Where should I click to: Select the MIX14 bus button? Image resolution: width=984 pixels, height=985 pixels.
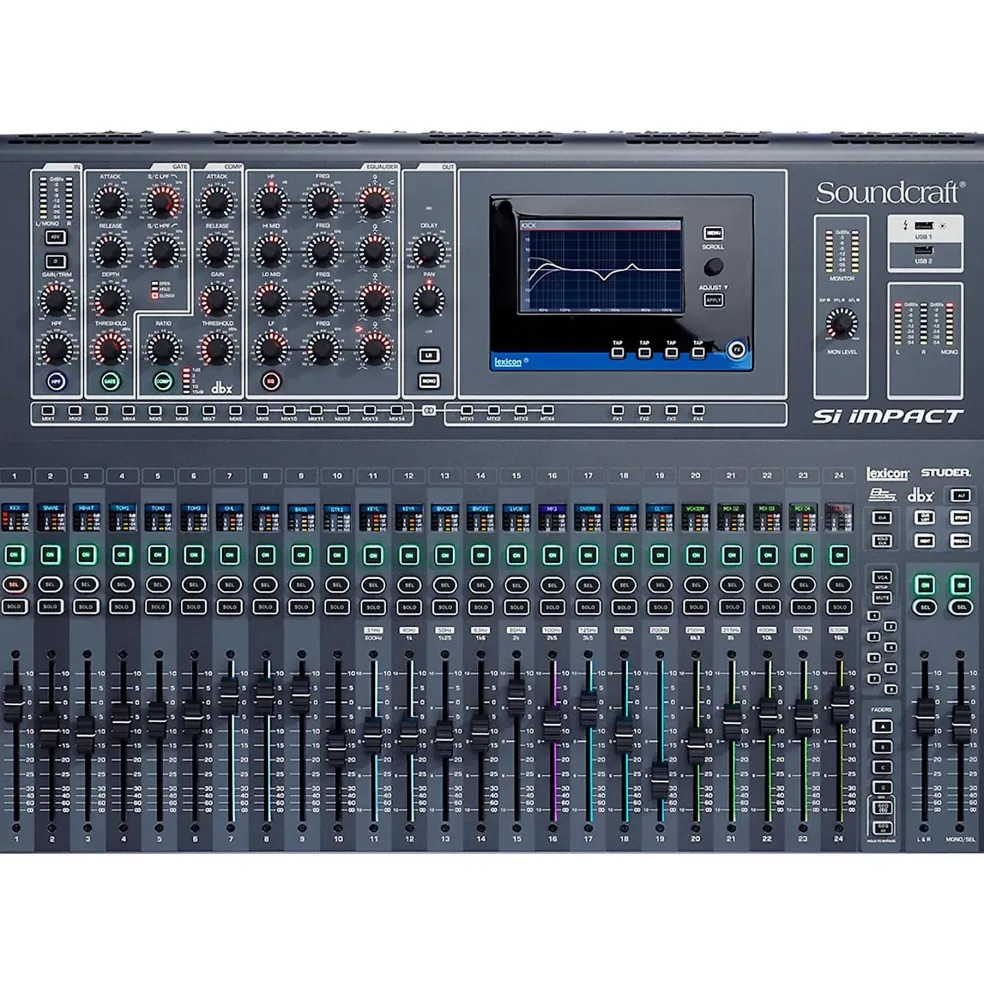[x=396, y=410]
